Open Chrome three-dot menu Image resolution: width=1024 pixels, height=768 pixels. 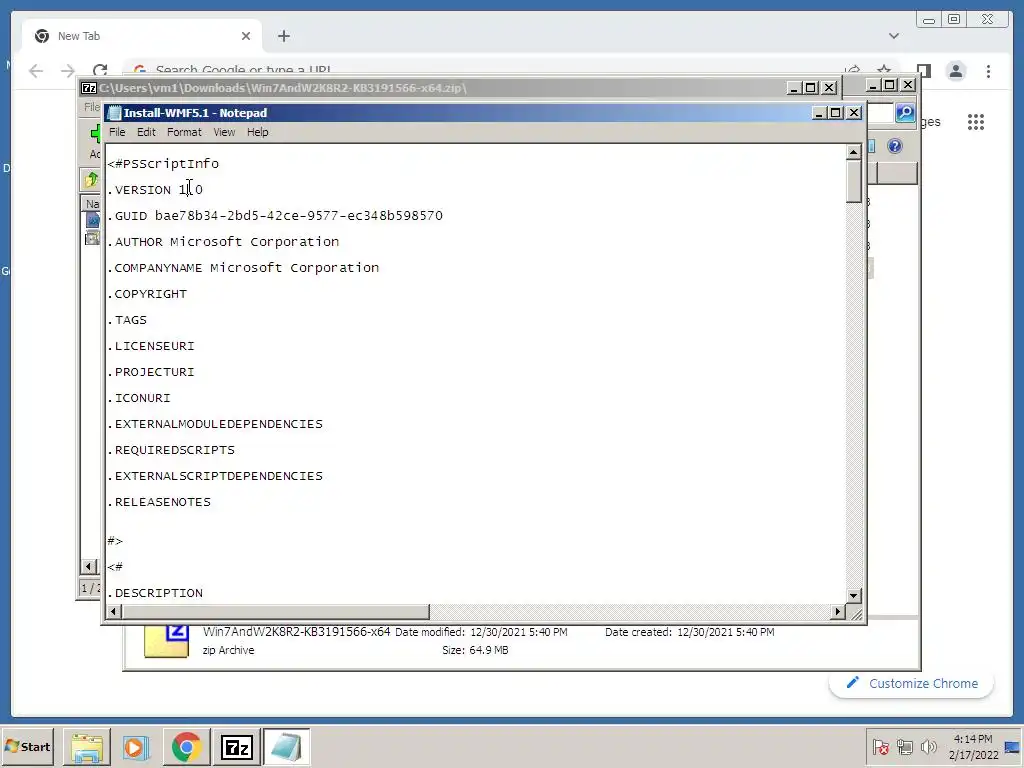click(988, 71)
